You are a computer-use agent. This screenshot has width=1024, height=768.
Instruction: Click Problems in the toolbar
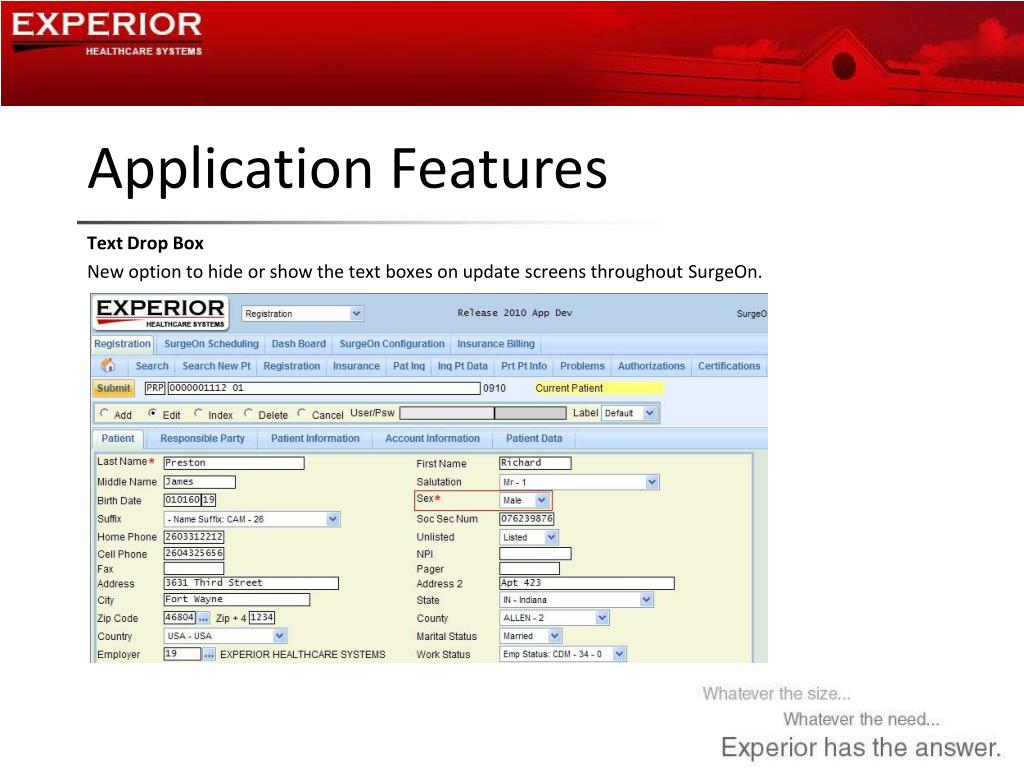point(583,366)
